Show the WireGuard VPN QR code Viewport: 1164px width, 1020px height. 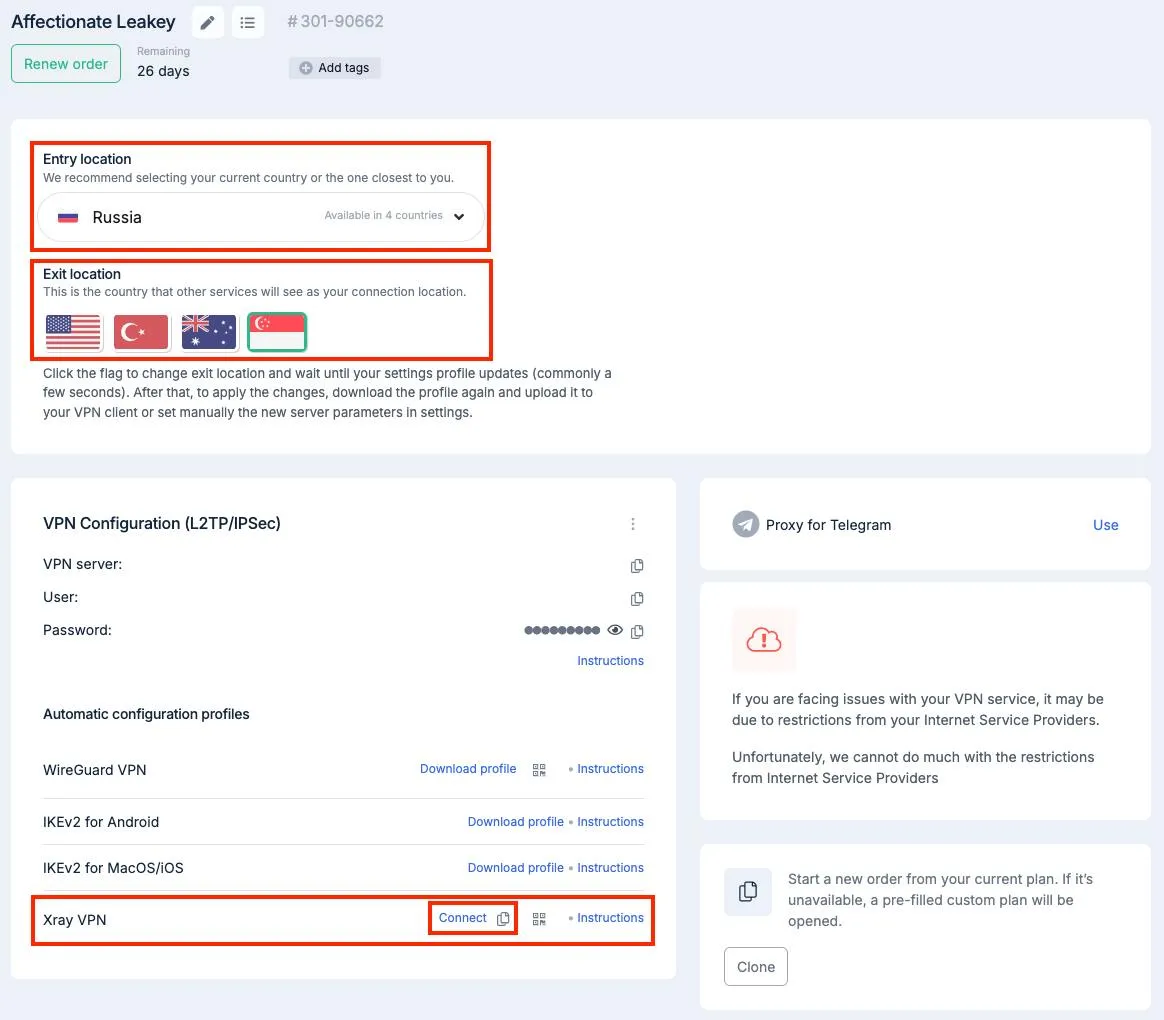coord(539,770)
